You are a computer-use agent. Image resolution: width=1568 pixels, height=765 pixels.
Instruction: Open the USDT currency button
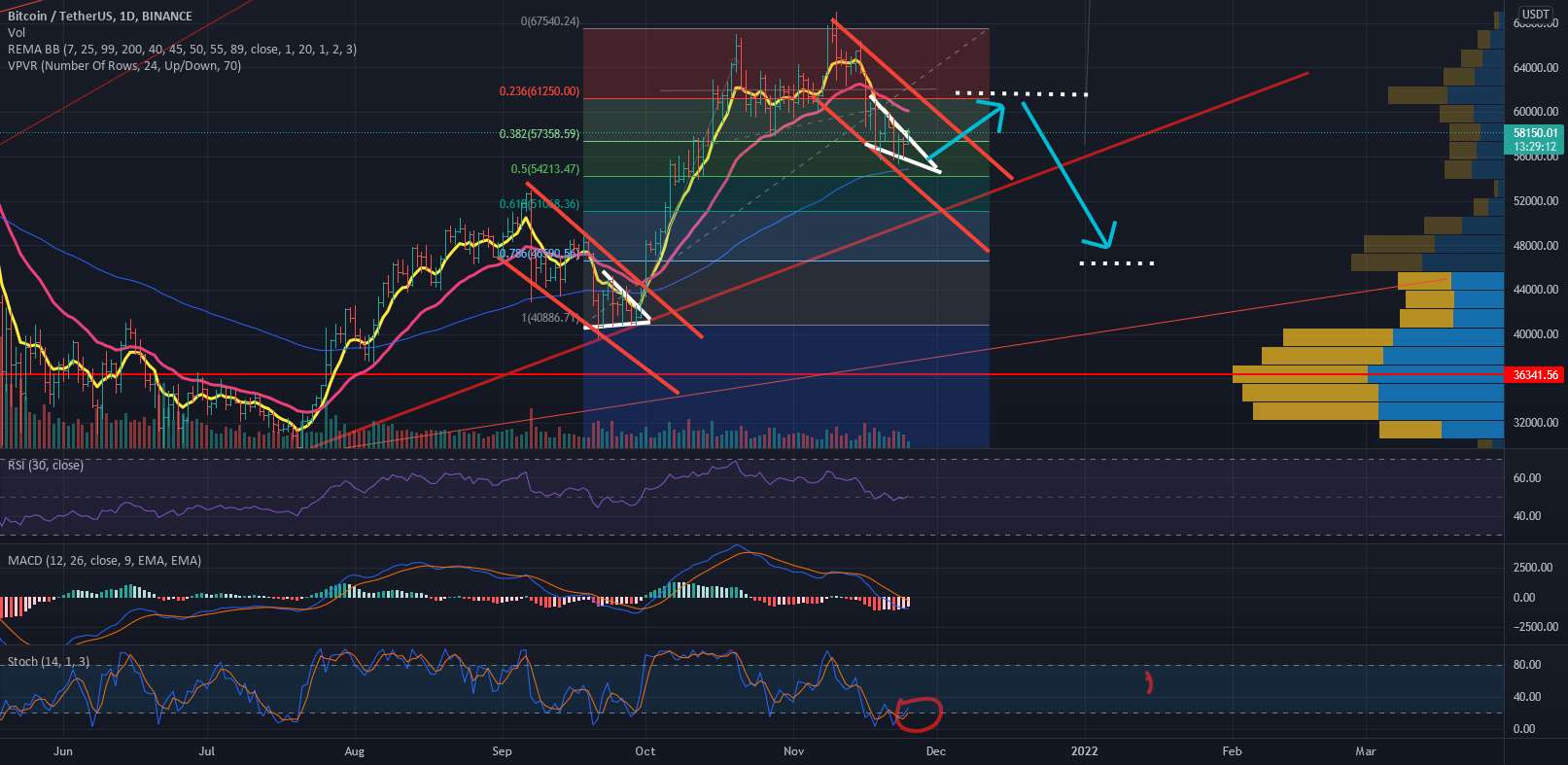coord(1536,15)
